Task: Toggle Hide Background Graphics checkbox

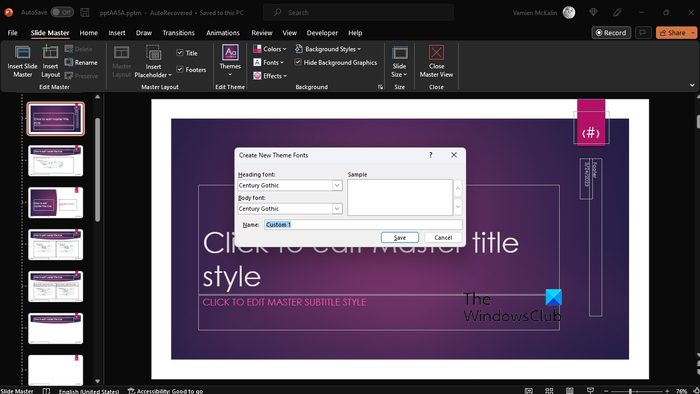Action: coord(298,62)
